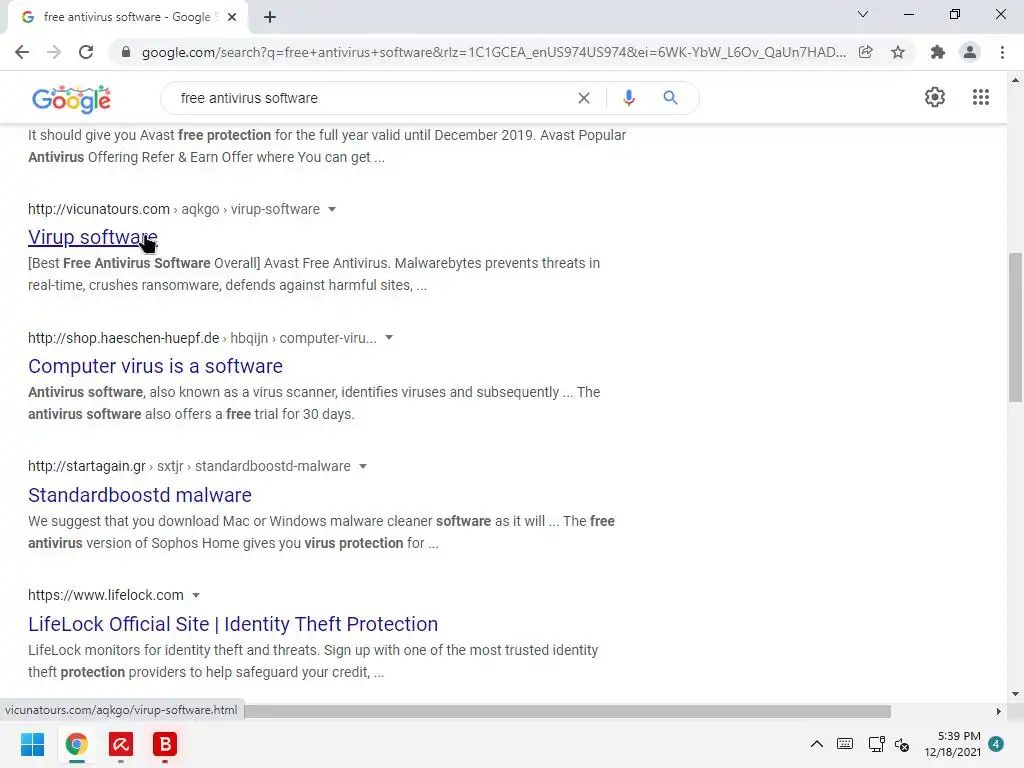Go back using browser back arrow
Viewport: 1024px width, 768px height.
22,52
